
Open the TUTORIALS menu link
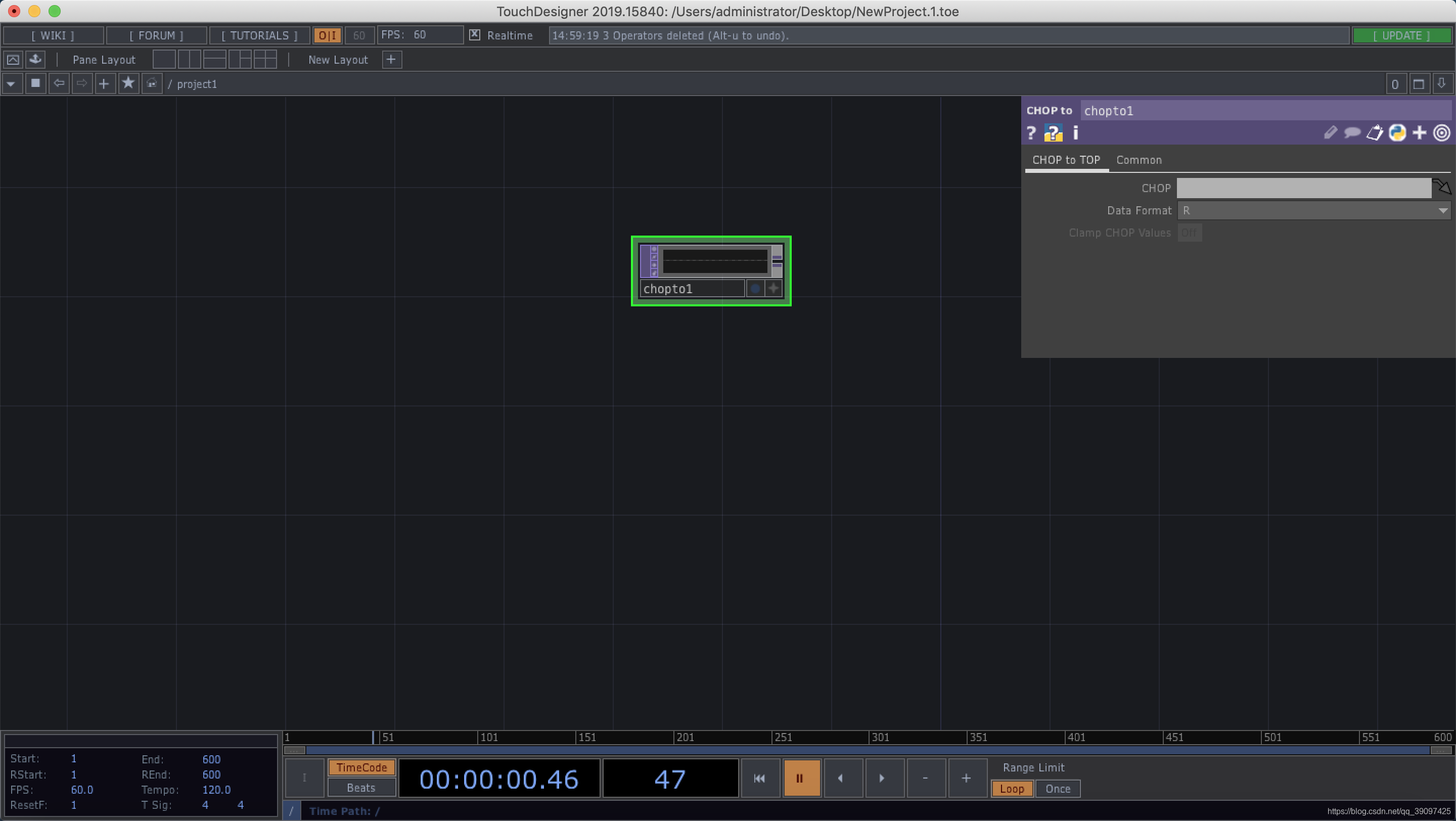coord(259,35)
